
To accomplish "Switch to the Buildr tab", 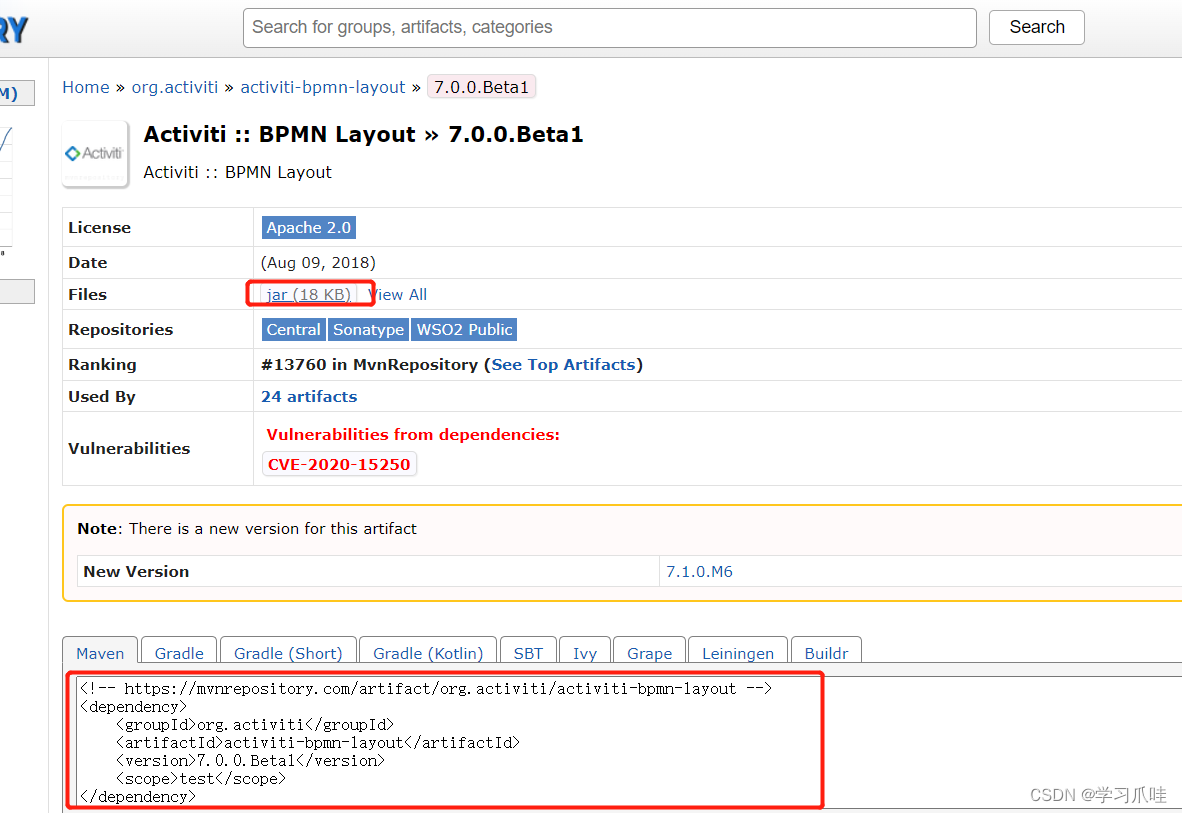I will click(x=826, y=653).
